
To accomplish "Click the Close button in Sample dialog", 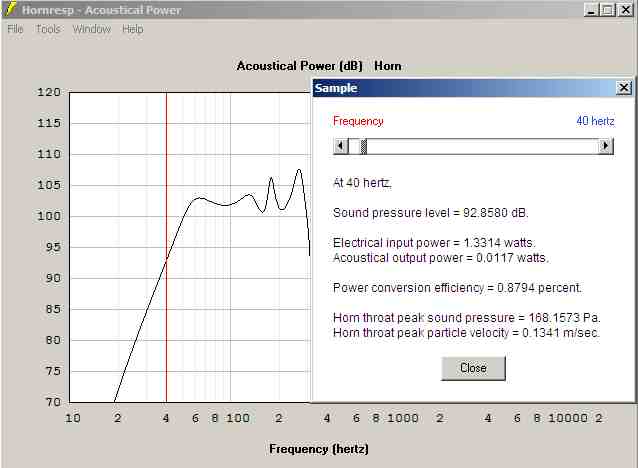I will pos(473,368).
